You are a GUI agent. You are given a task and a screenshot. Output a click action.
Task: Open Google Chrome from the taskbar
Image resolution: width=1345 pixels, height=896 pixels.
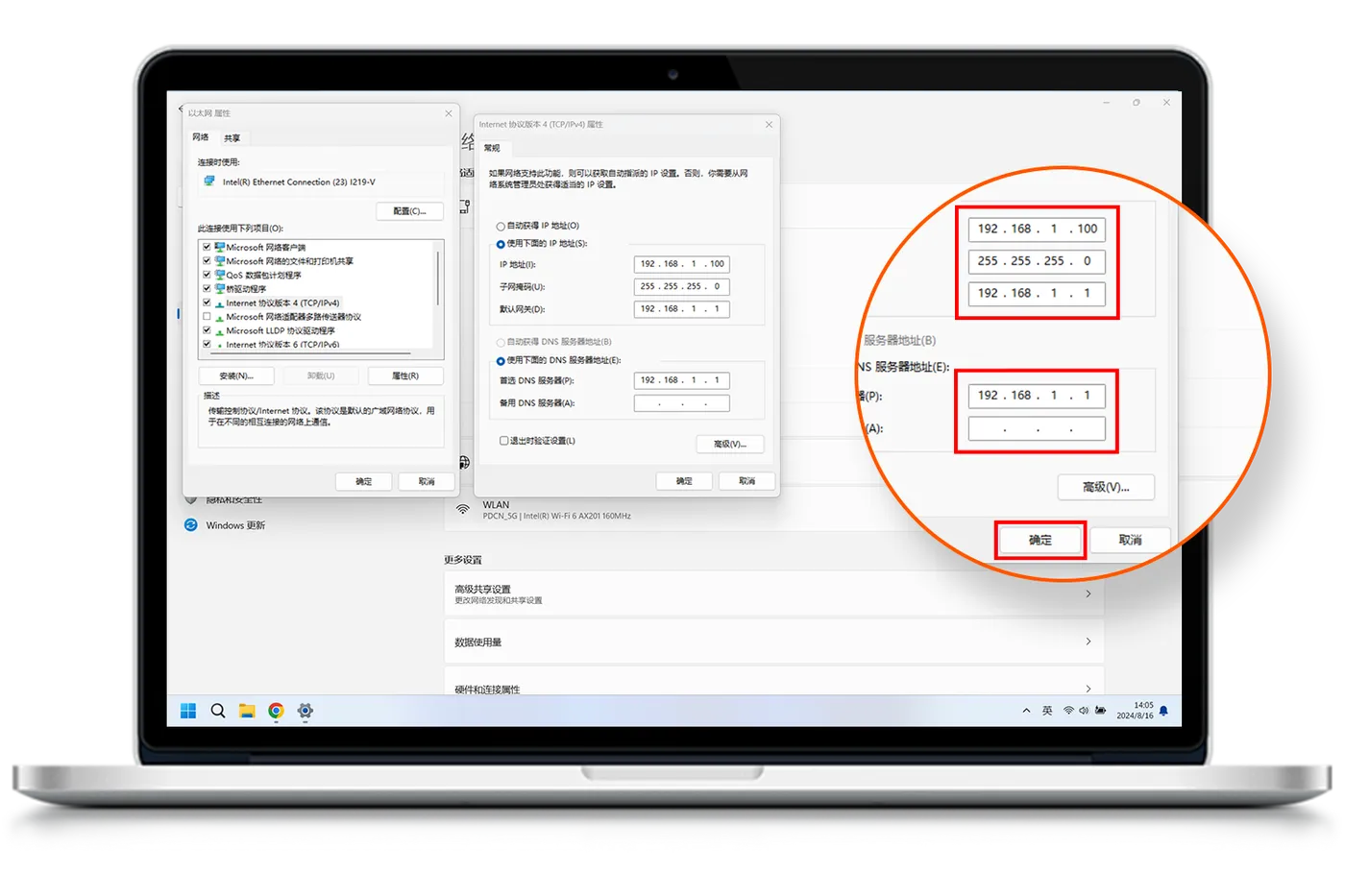(x=276, y=711)
